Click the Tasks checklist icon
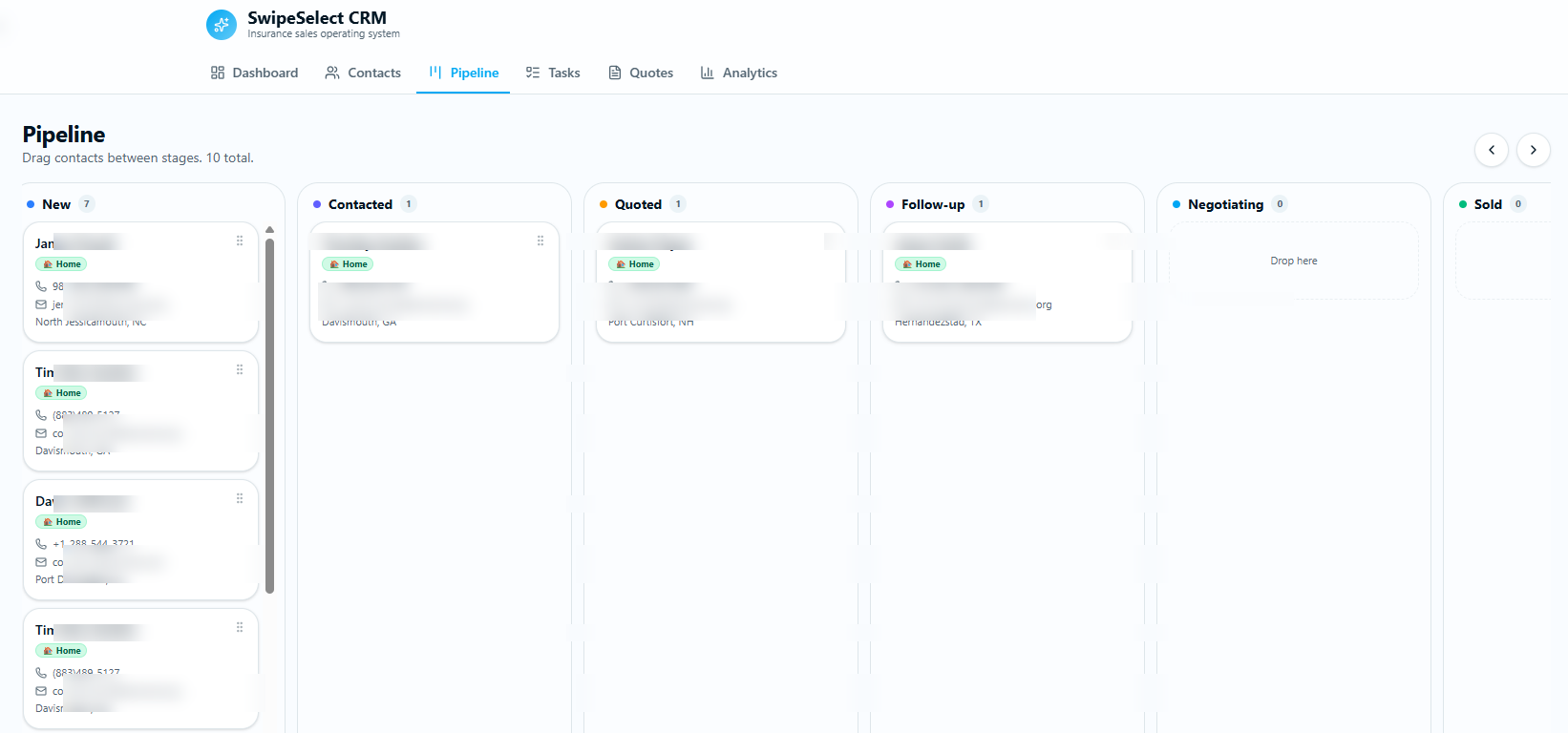Viewport: 1568px width, 733px height. tap(533, 73)
